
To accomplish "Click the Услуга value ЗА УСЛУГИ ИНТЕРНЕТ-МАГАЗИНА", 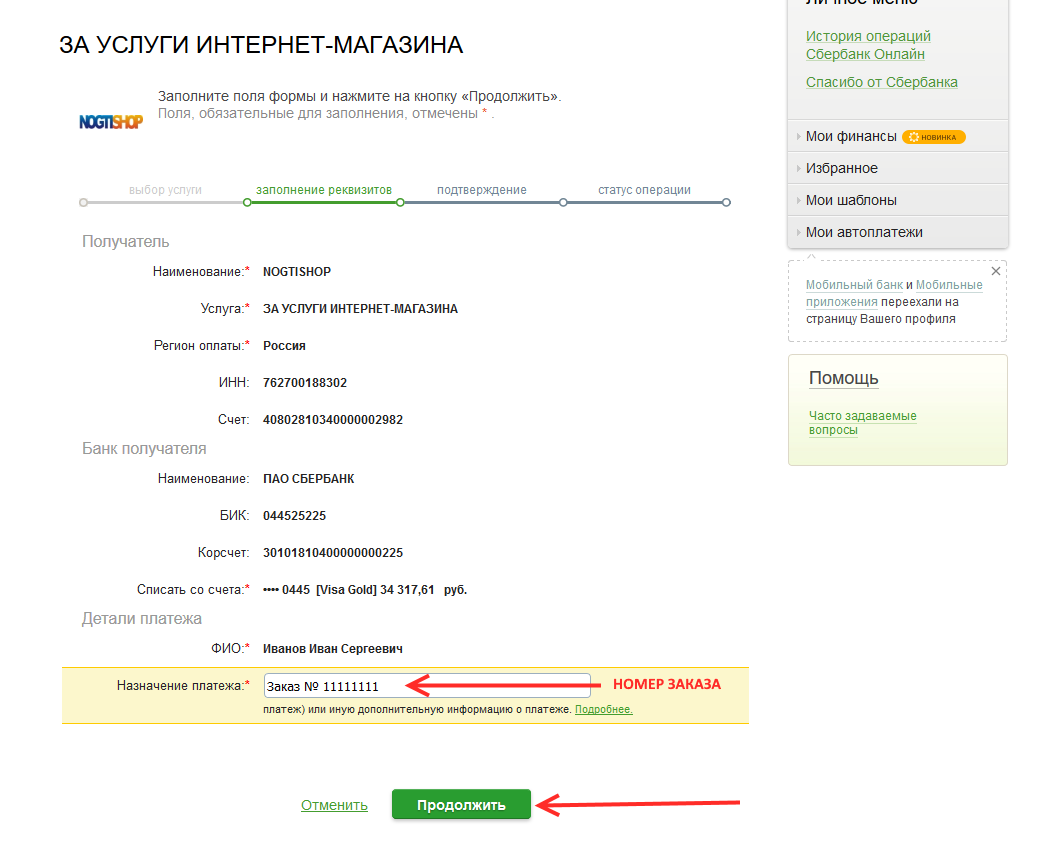I will pyautogui.click(x=360, y=309).
